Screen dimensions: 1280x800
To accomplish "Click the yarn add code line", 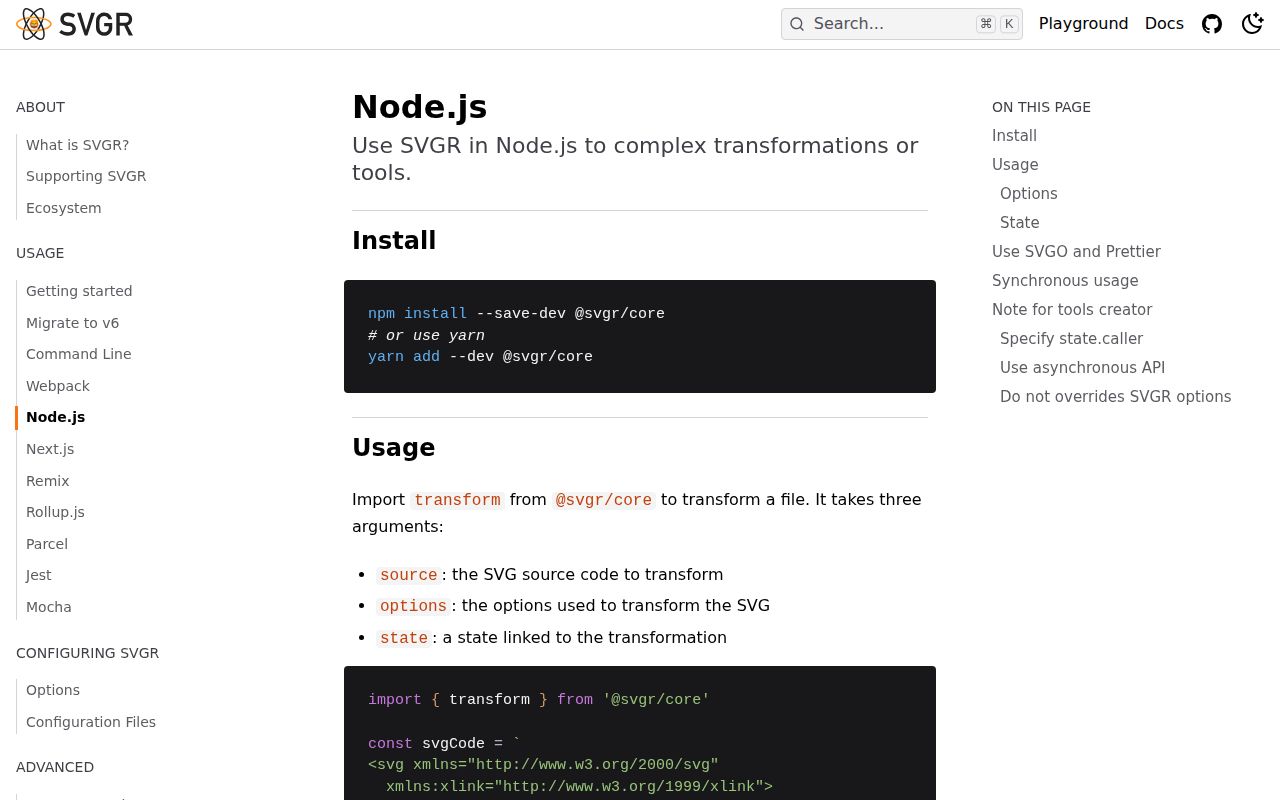I will point(480,357).
